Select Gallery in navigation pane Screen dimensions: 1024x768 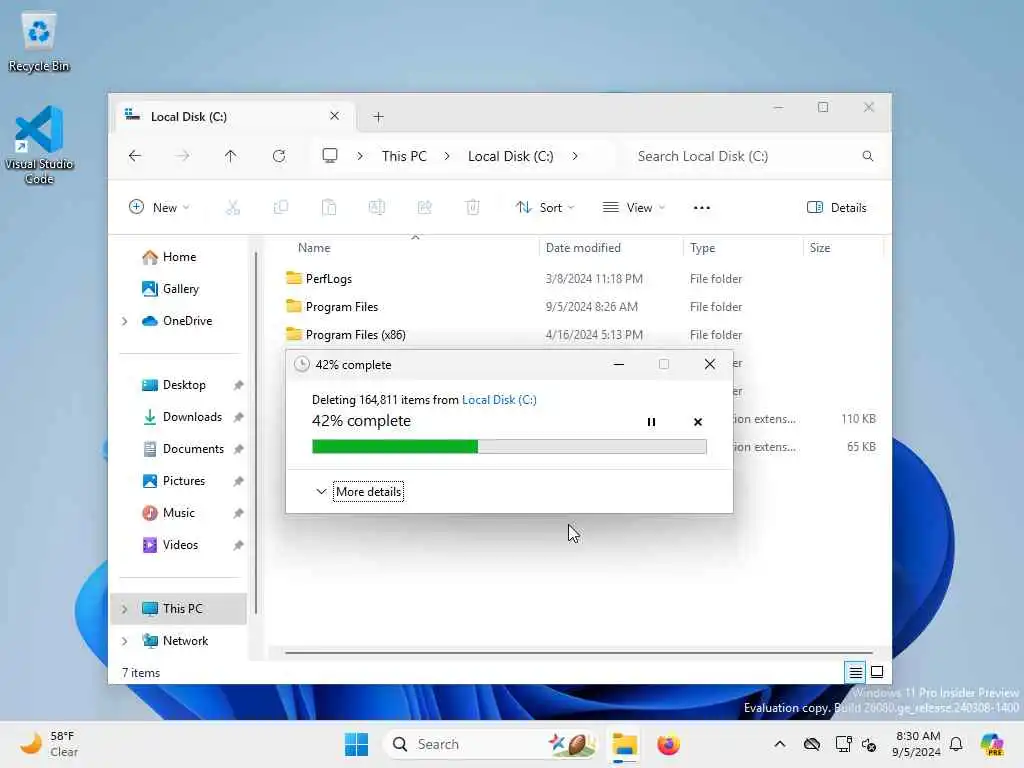click(x=180, y=289)
